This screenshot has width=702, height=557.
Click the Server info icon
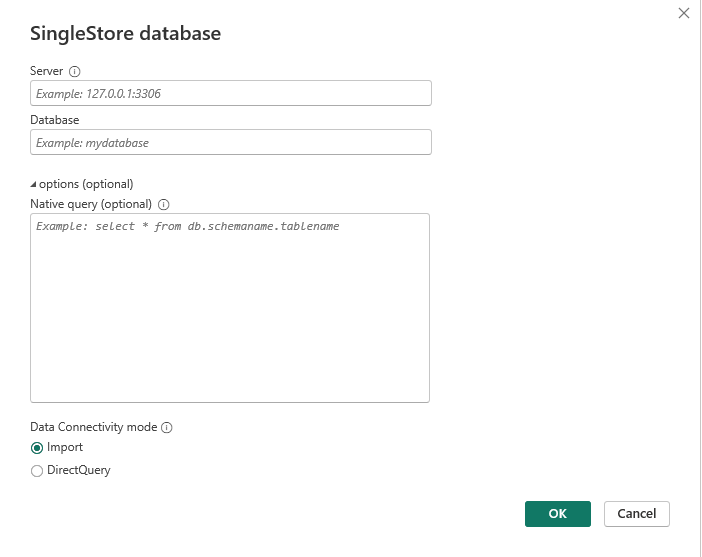pyautogui.click(x=74, y=72)
